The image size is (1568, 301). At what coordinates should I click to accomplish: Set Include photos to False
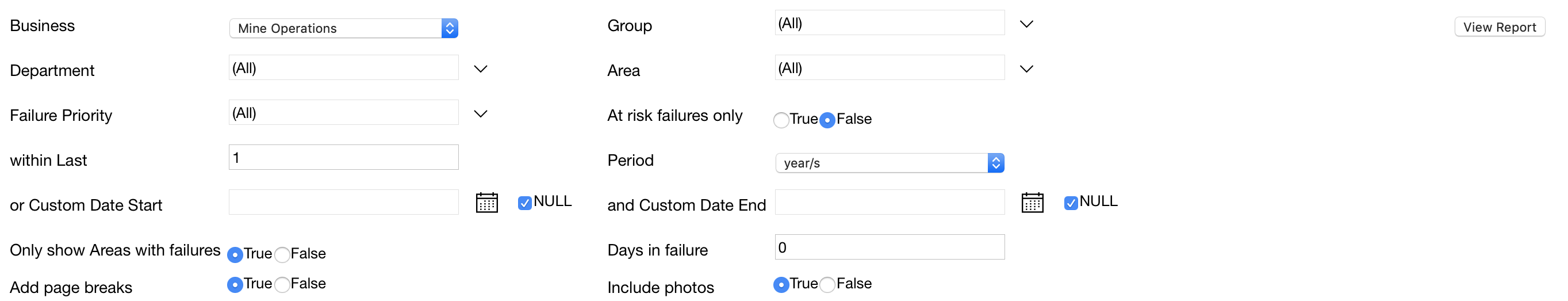[827, 284]
